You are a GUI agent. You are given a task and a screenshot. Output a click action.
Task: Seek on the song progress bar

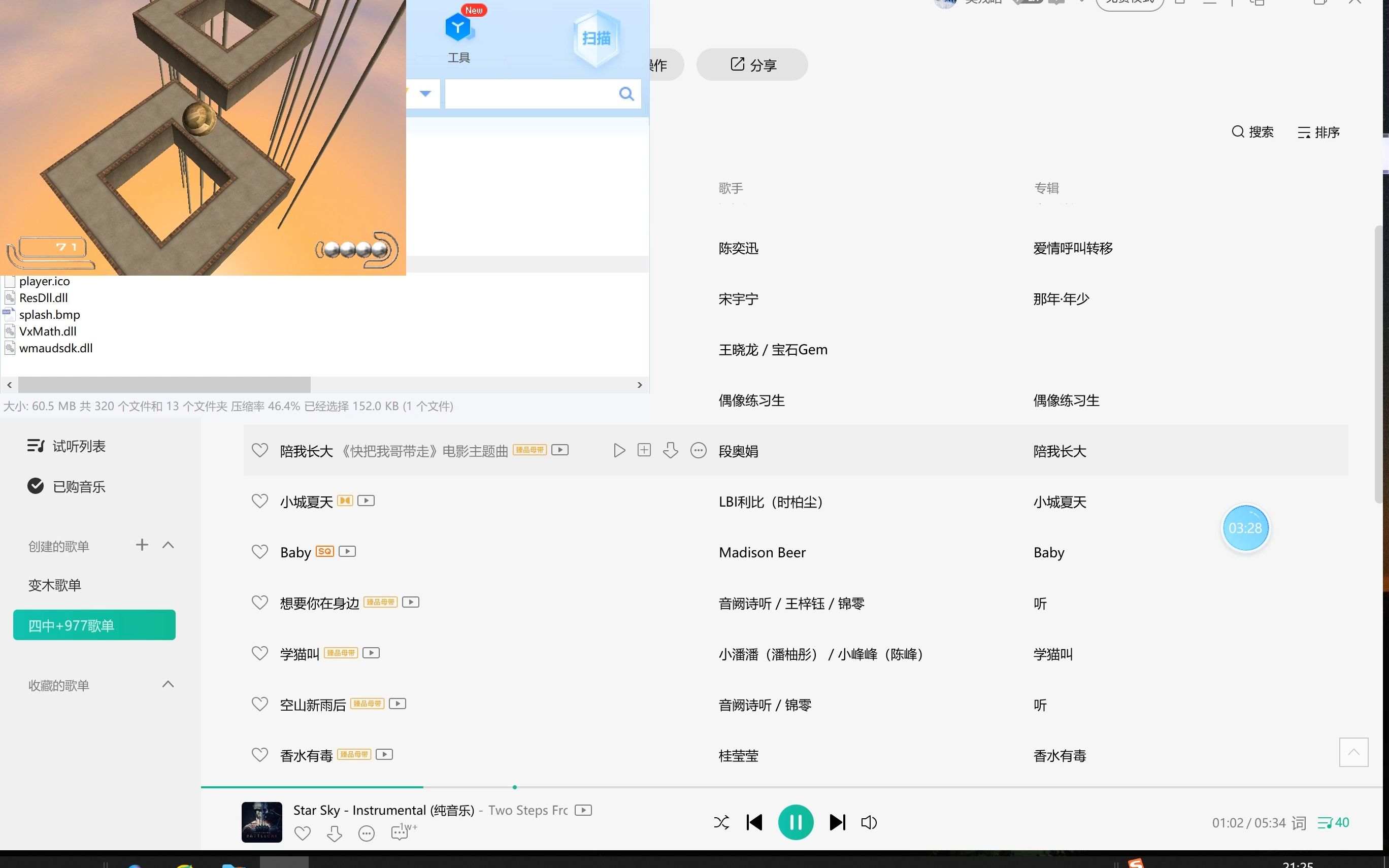791,787
